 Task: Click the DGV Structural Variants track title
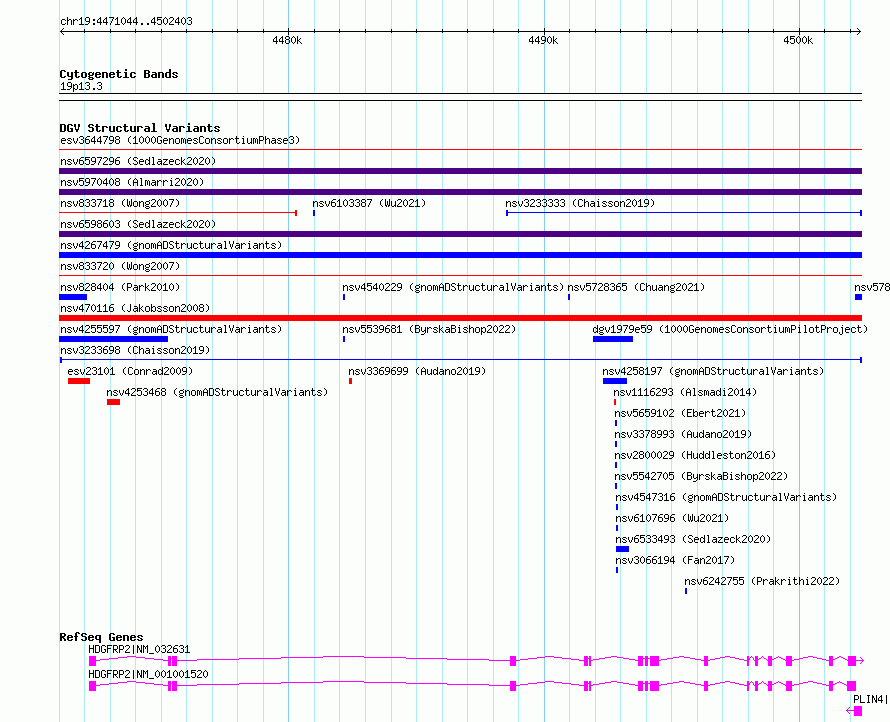(140, 128)
